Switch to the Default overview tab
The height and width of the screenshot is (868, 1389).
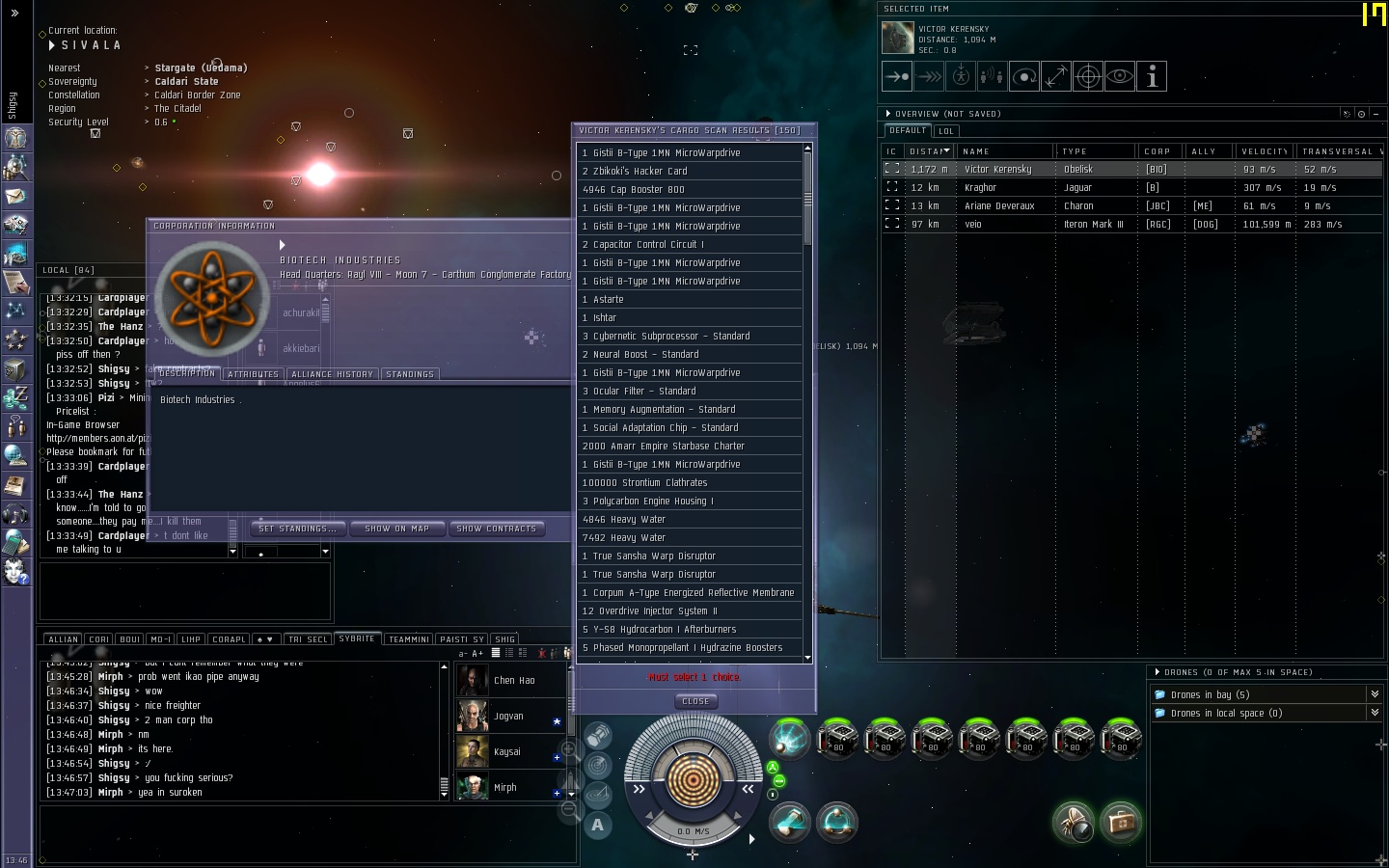(908, 130)
